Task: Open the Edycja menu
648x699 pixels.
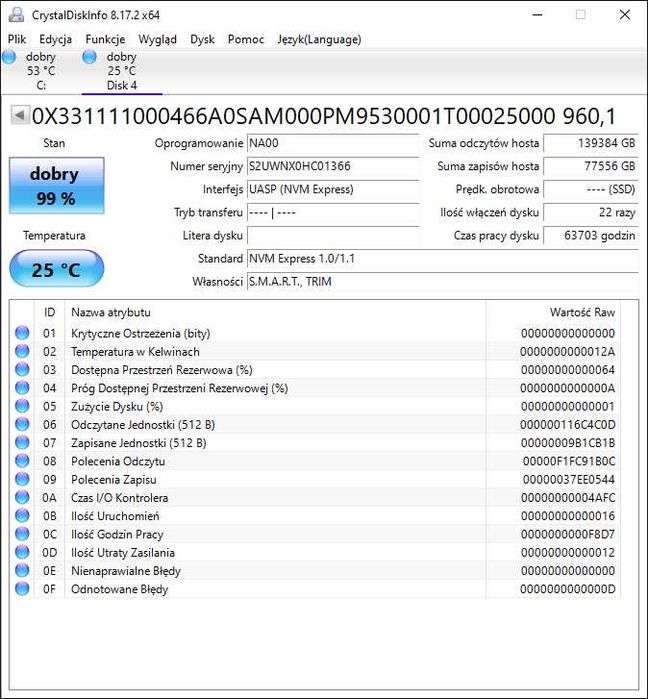Action: click(55, 39)
